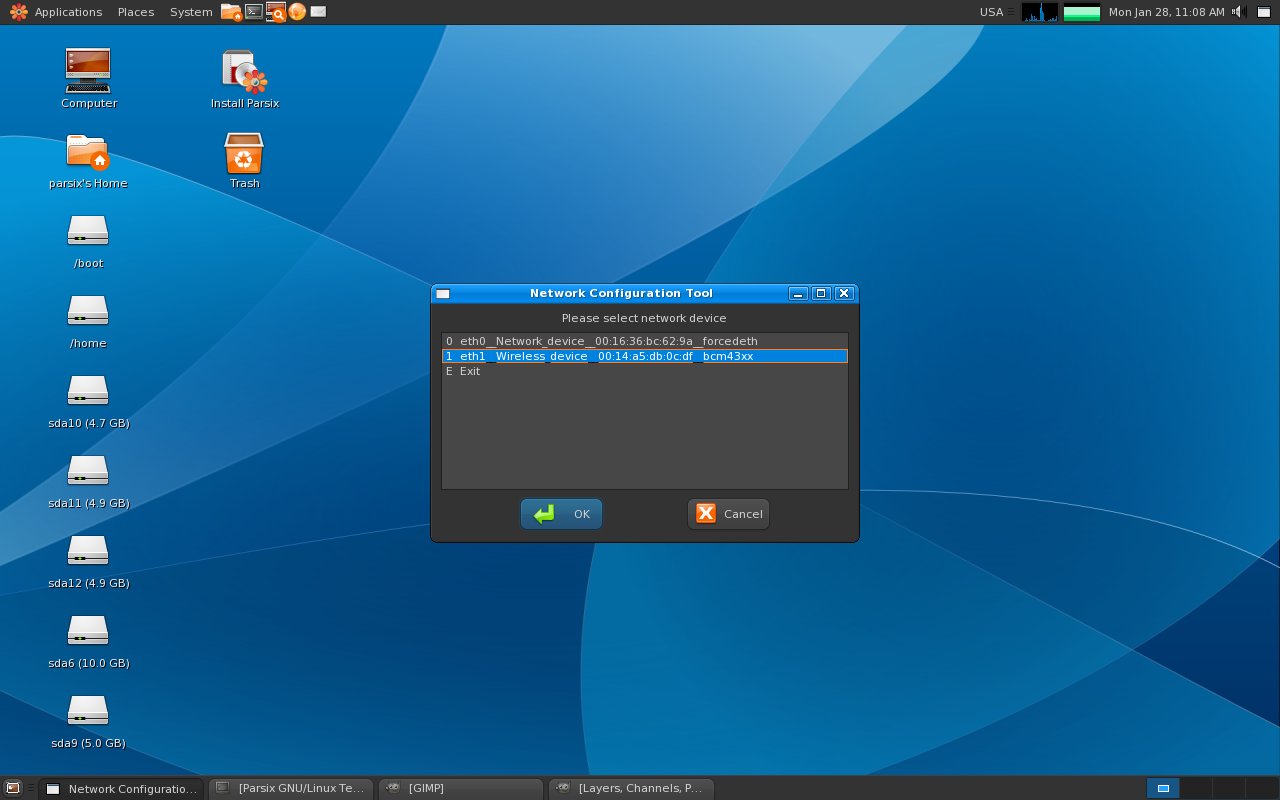Switch to Network Configuration taskbar entry
The width and height of the screenshot is (1280, 800).
click(x=121, y=788)
